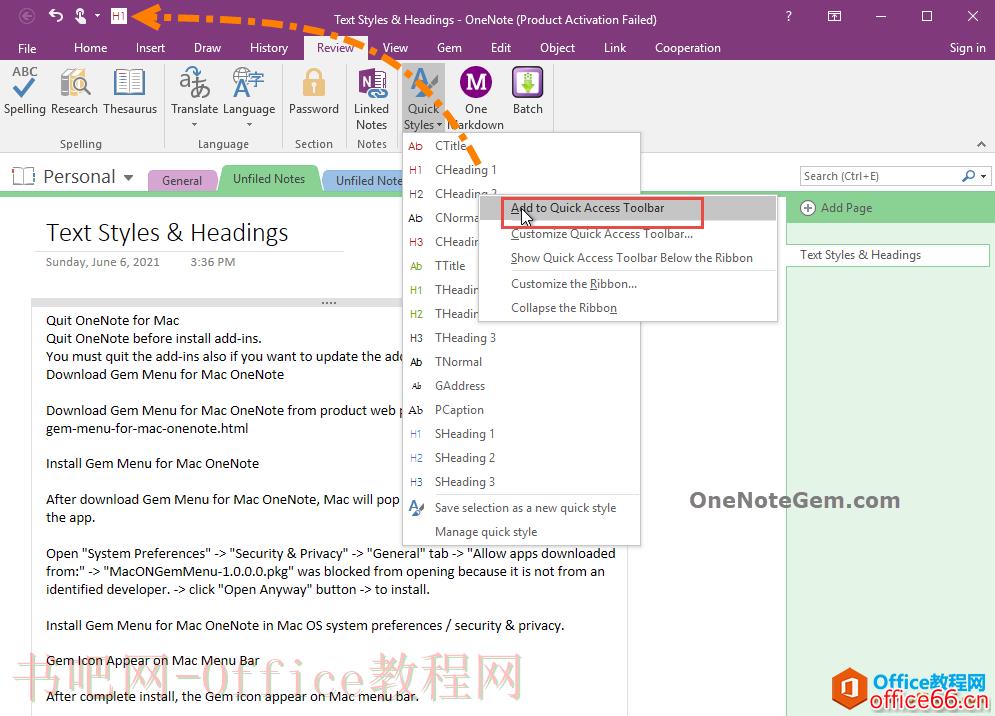
Task: Open the search scope dropdown arrow
Action: point(984,176)
